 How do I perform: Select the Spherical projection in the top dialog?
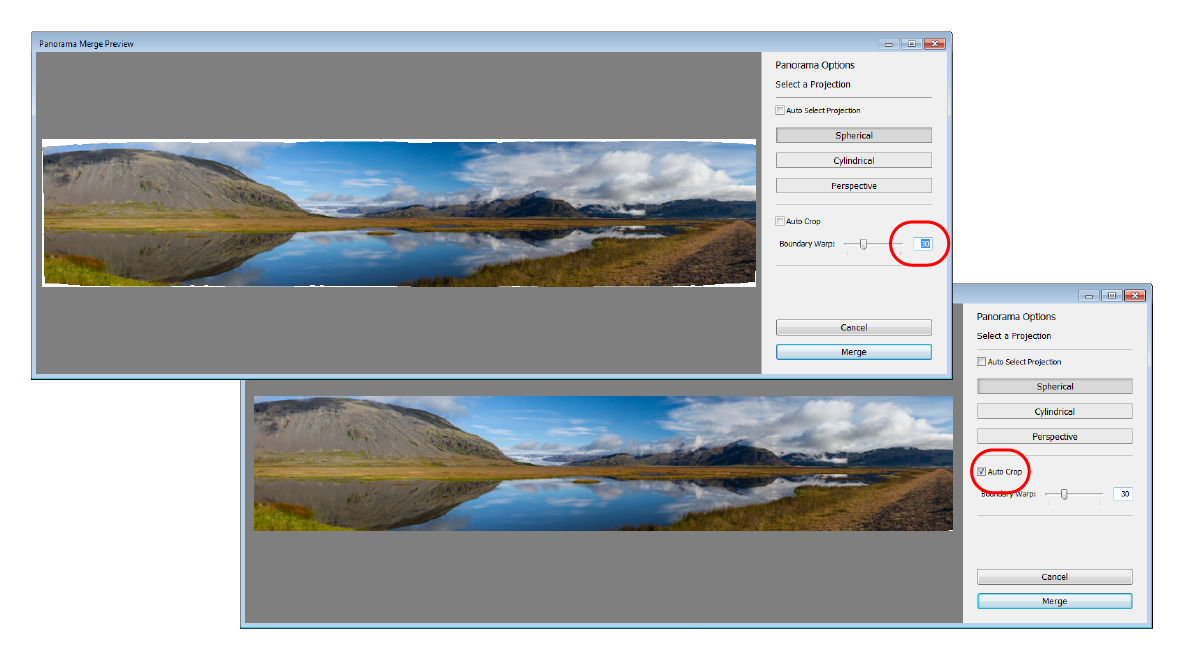853,134
